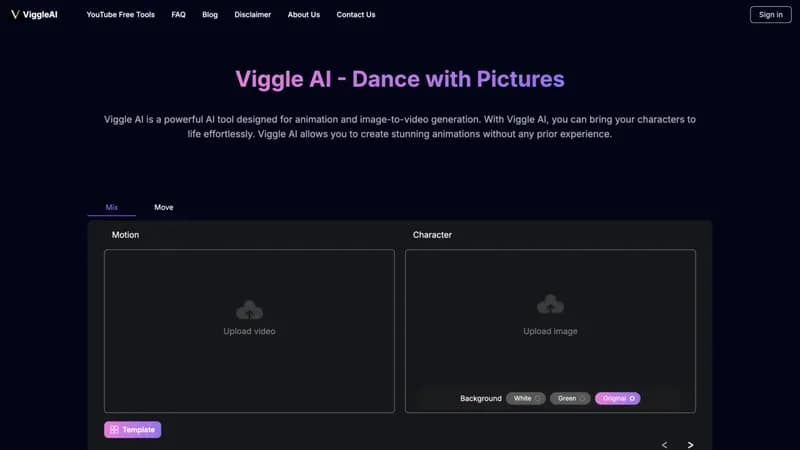Screen dimensions: 800x450
Task: Click the Upload video text
Action: point(249,331)
